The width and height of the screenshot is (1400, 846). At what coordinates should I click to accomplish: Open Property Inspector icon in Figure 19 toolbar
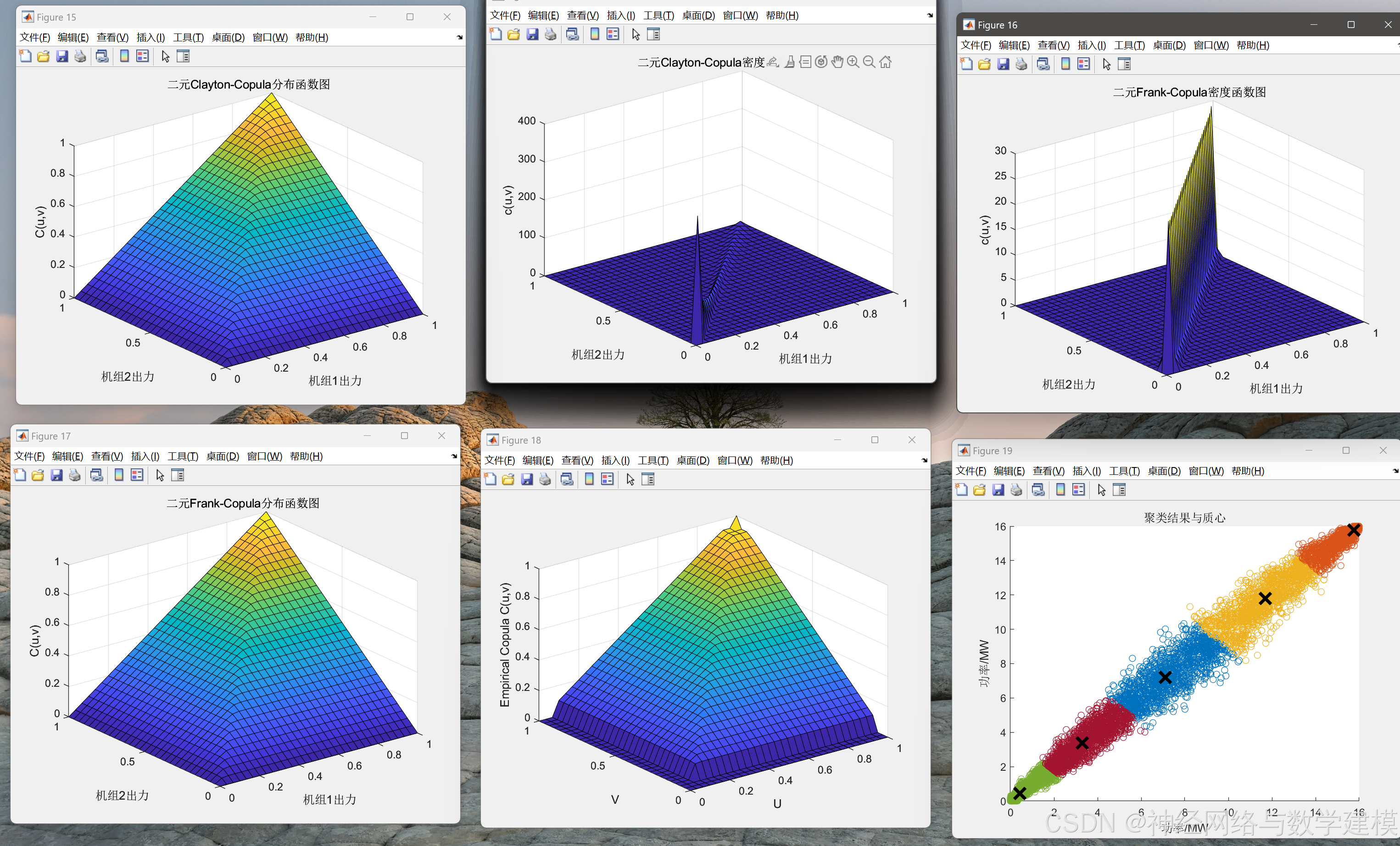1119,490
